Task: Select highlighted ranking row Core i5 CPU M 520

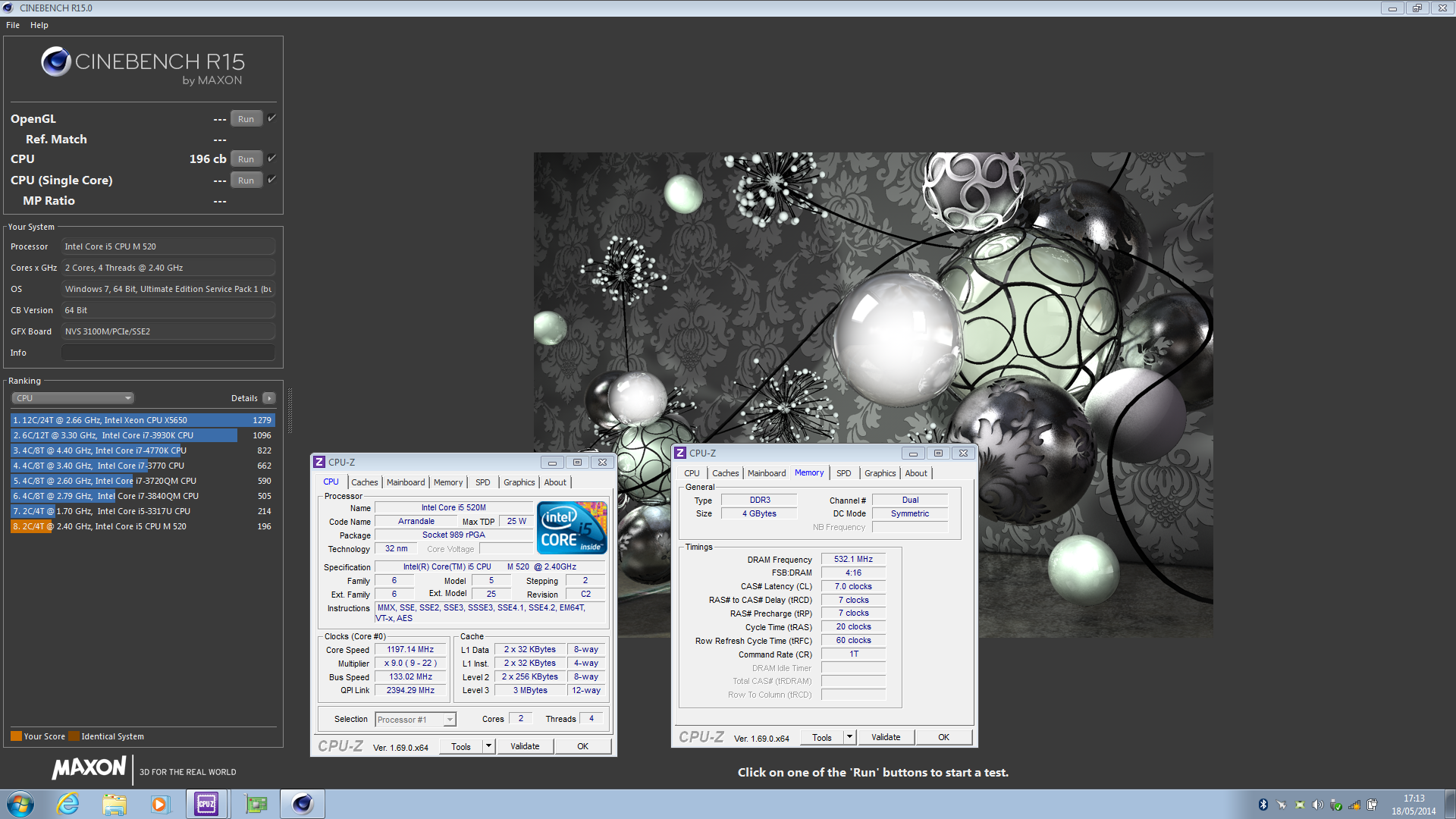Action: 143,526
